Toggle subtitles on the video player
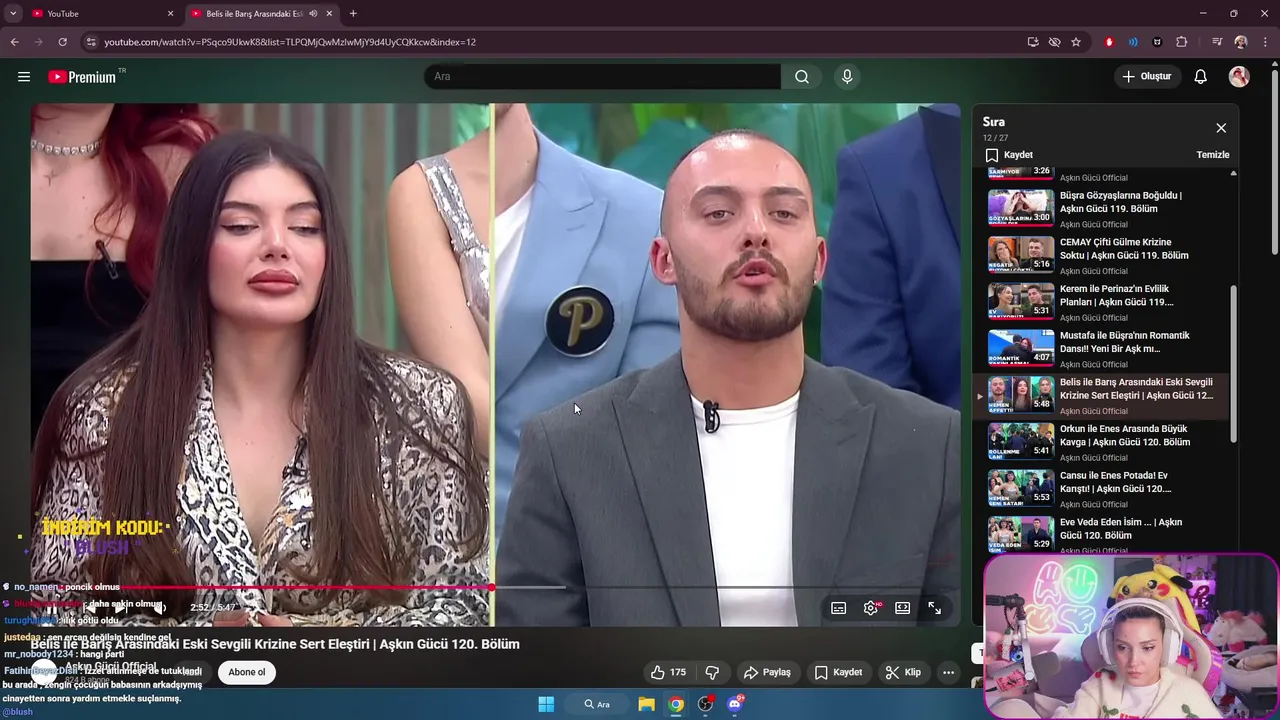Image resolution: width=1280 pixels, height=720 pixels. [x=839, y=608]
